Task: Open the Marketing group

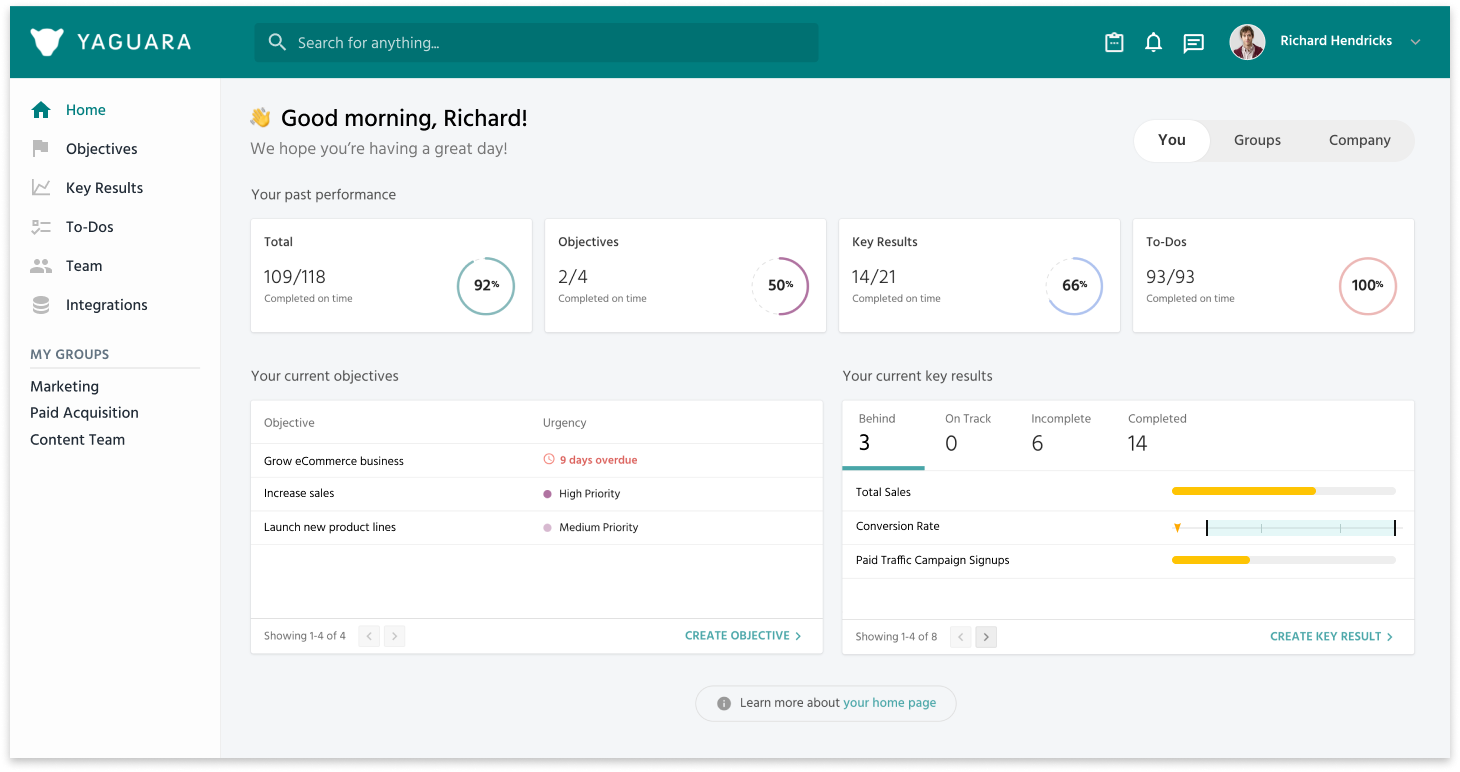Action: point(64,386)
